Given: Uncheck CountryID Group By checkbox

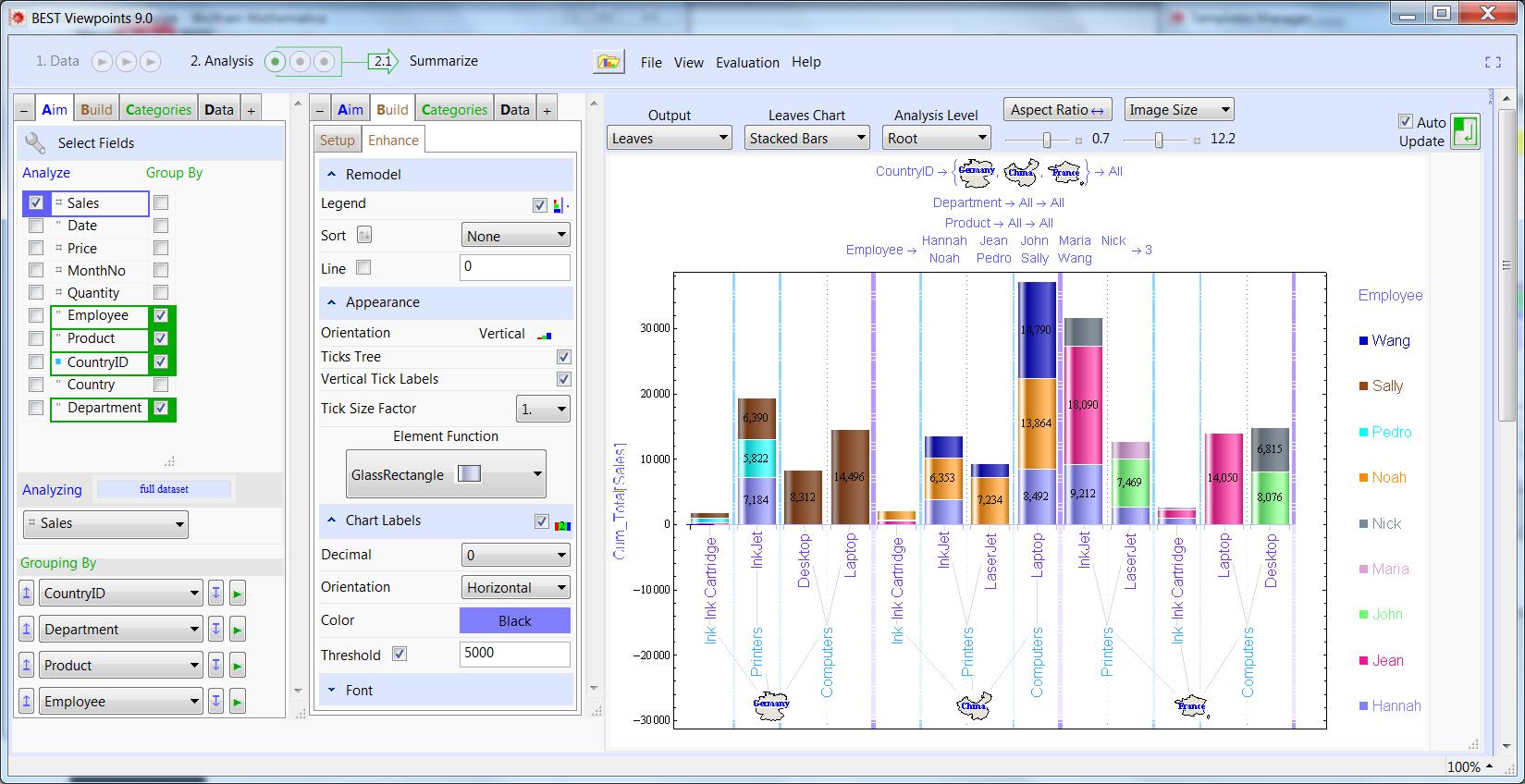Looking at the screenshot, I should (161, 361).
